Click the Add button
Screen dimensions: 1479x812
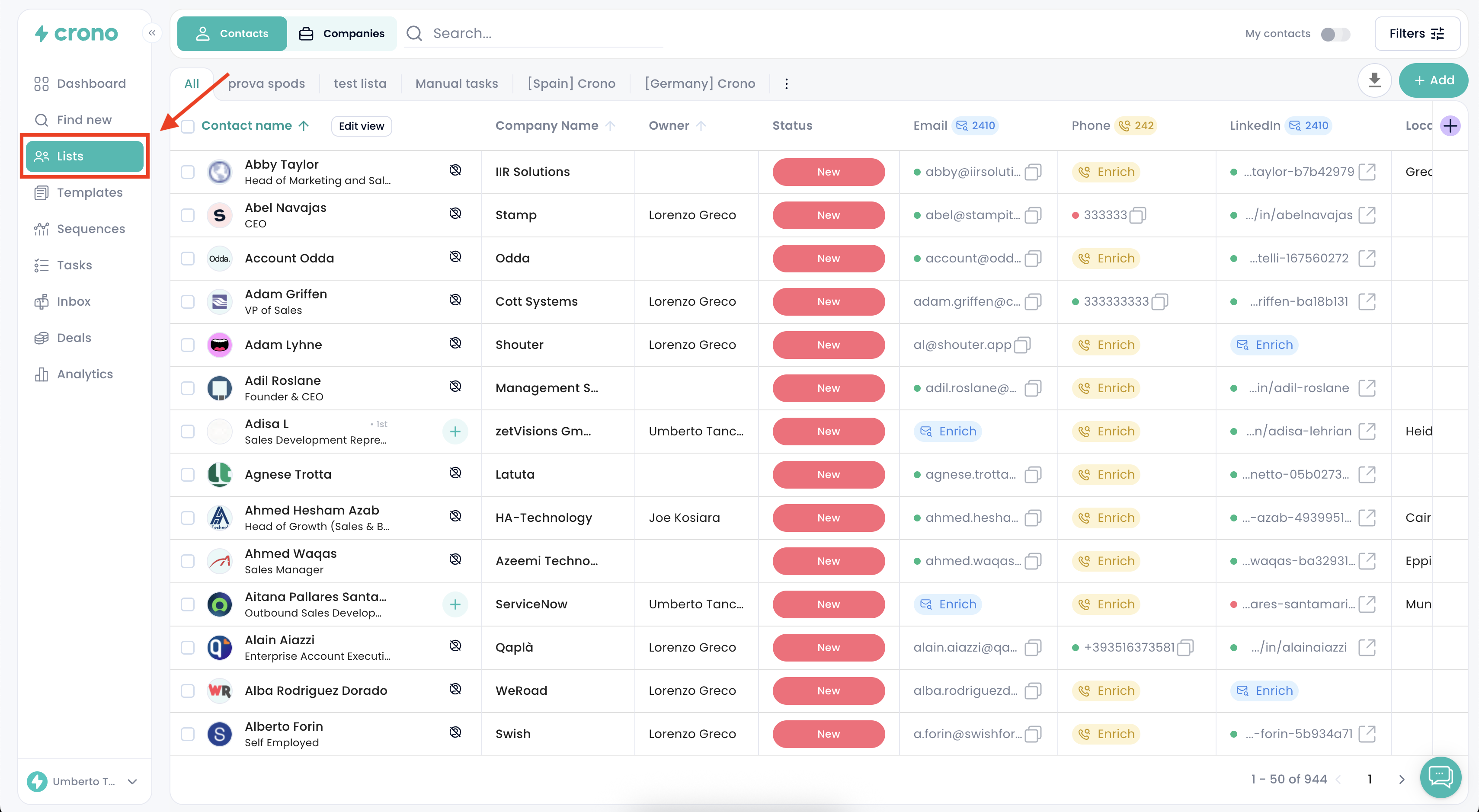[x=1434, y=80]
